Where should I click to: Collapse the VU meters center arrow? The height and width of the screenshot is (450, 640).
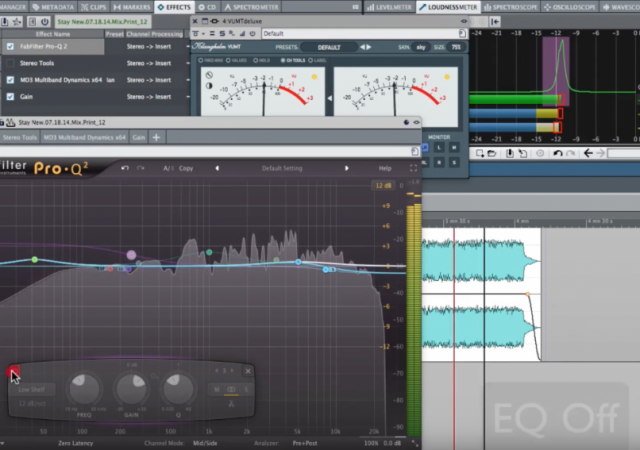[x=329, y=98]
